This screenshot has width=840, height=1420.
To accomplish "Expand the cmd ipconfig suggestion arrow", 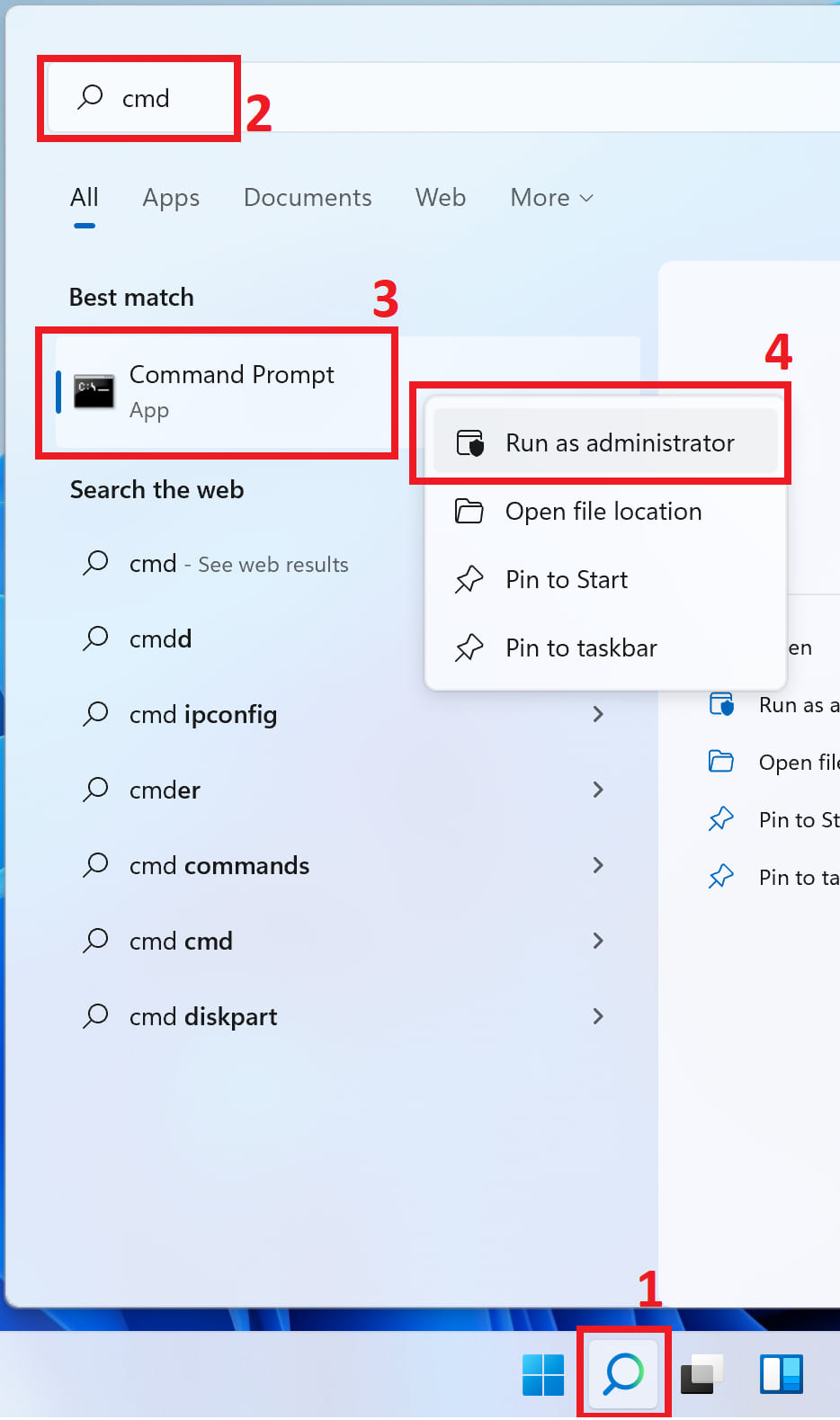I will [x=598, y=714].
